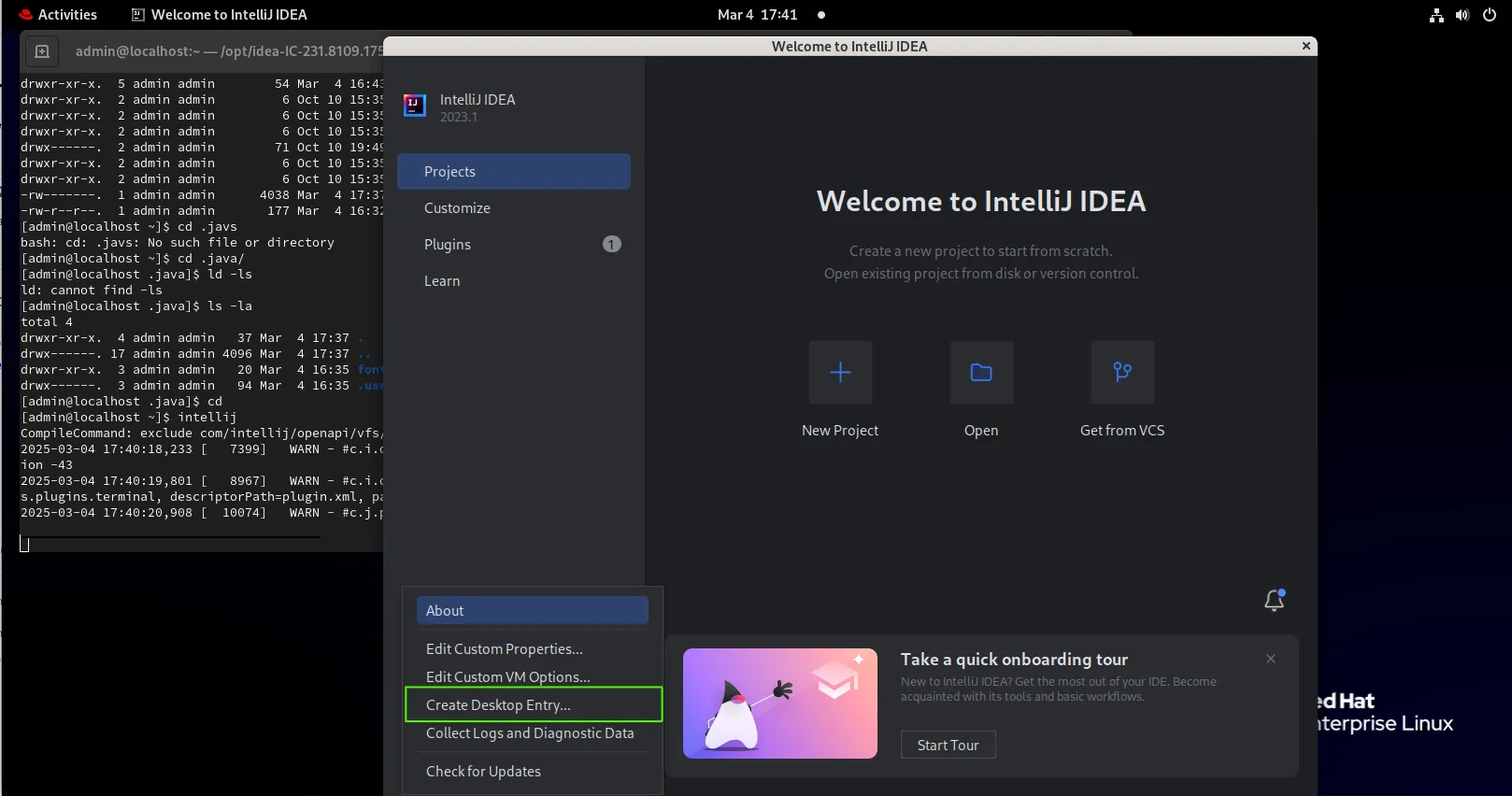Open the clock and calendar in top bar
This screenshot has height=796, width=1512.
[x=757, y=15]
